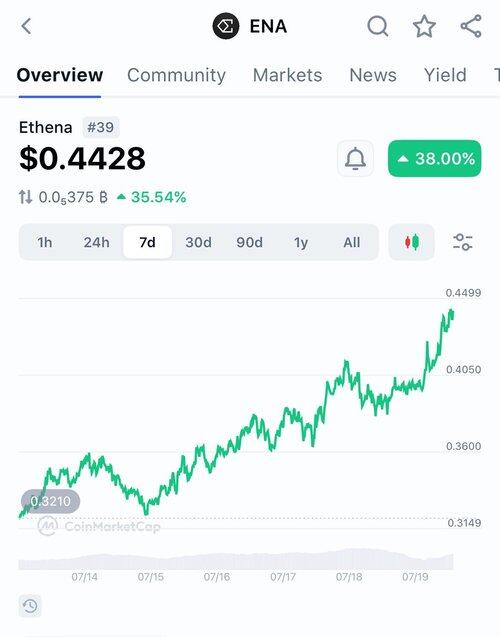Tap the ENA coin logo
Screen dimensions: 500x637
pos(225,26)
